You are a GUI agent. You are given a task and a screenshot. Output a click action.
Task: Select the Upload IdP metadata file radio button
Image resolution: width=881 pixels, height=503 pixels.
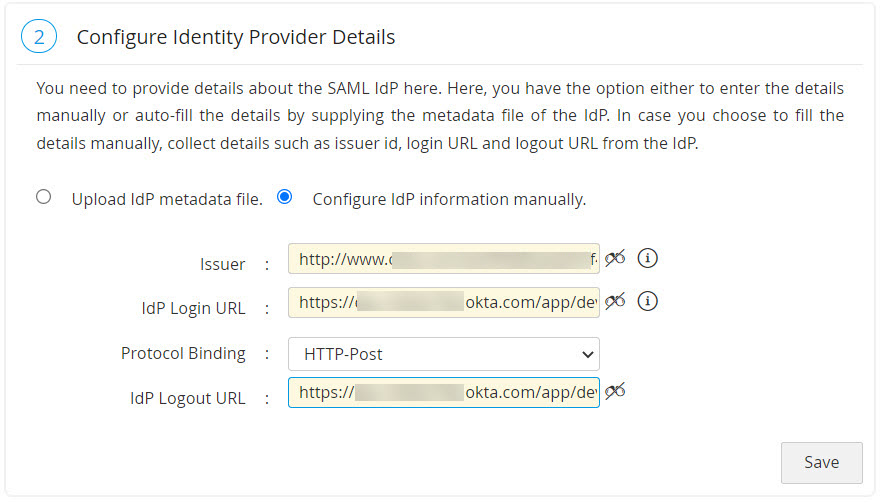point(43,197)
